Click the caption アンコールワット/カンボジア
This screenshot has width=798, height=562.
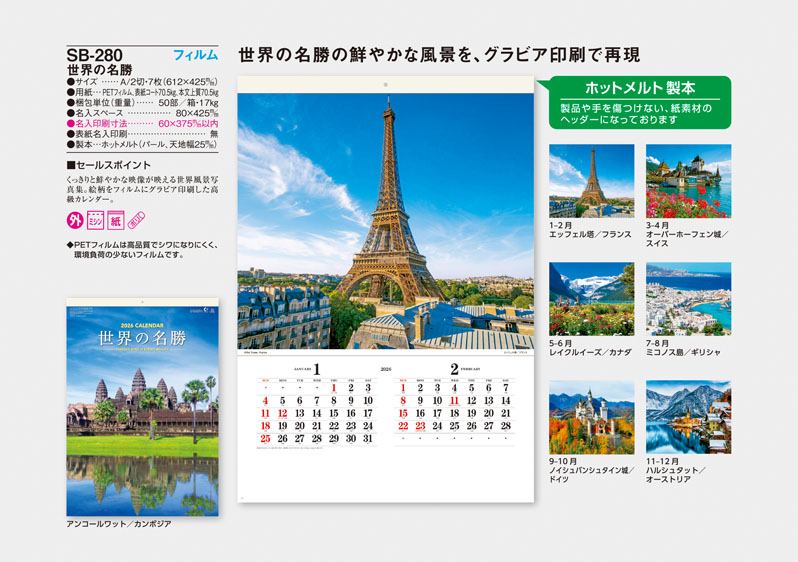119,524
